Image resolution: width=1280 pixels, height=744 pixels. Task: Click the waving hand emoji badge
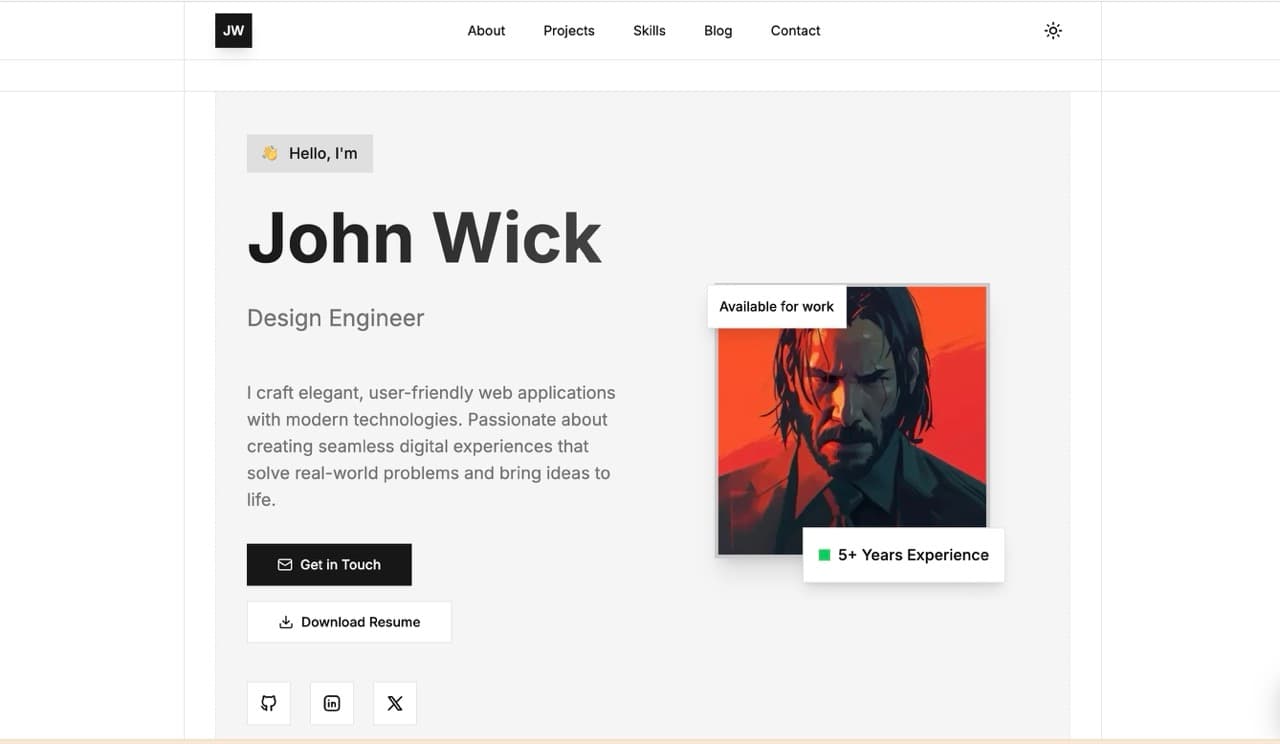click(268, 153)
